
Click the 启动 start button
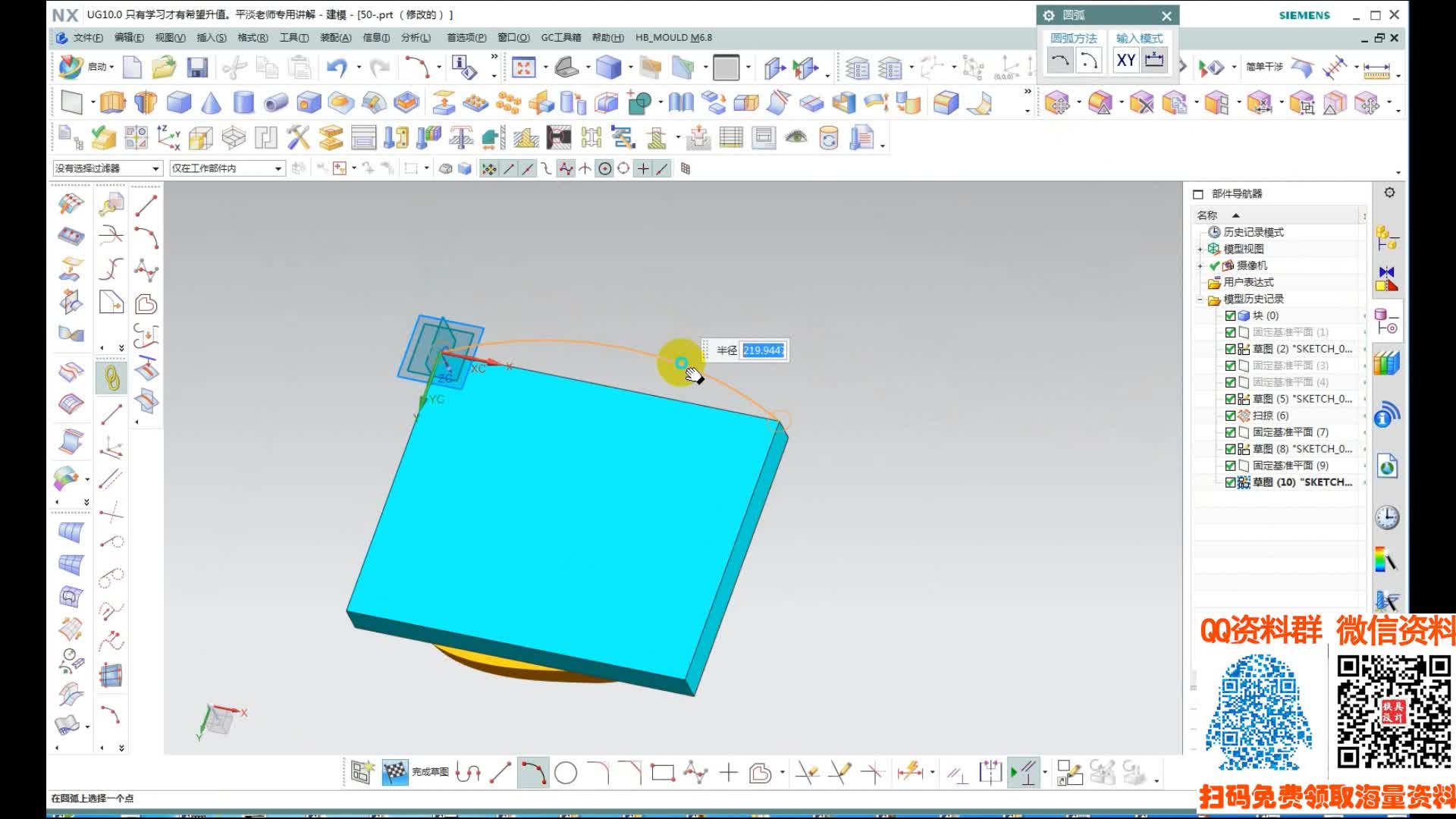coord(97,67)
